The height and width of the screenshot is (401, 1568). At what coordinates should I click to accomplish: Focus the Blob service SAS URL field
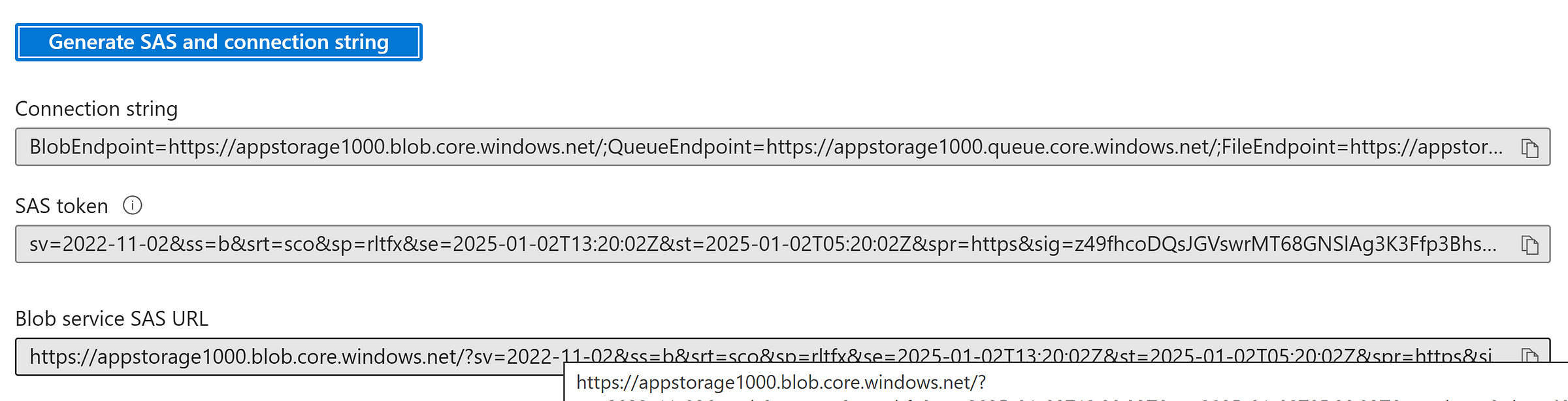click(783, 357)
